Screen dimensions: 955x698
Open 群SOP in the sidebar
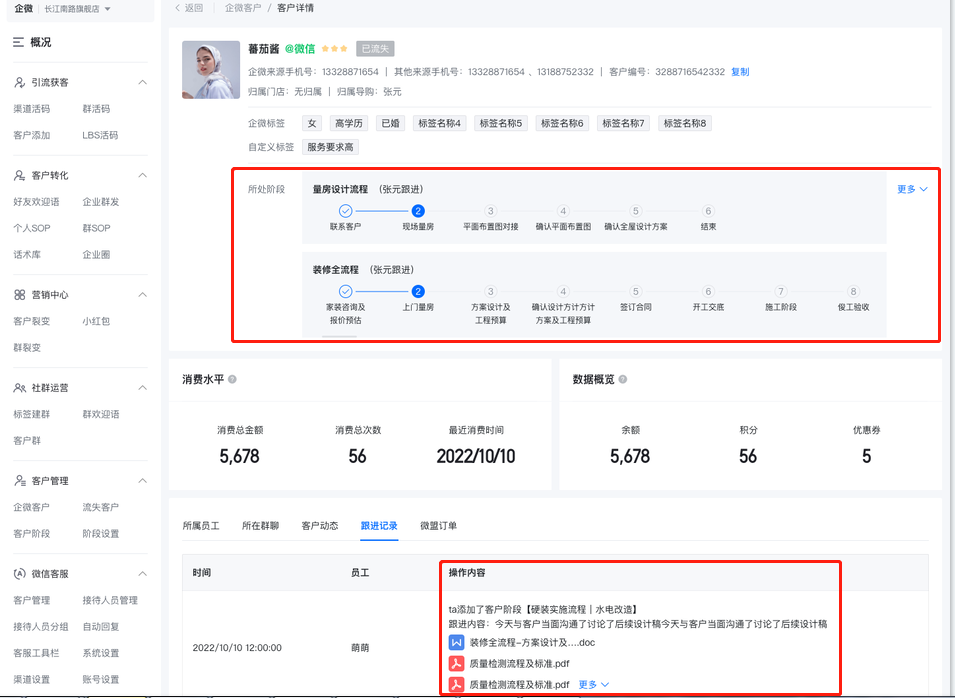96,228
